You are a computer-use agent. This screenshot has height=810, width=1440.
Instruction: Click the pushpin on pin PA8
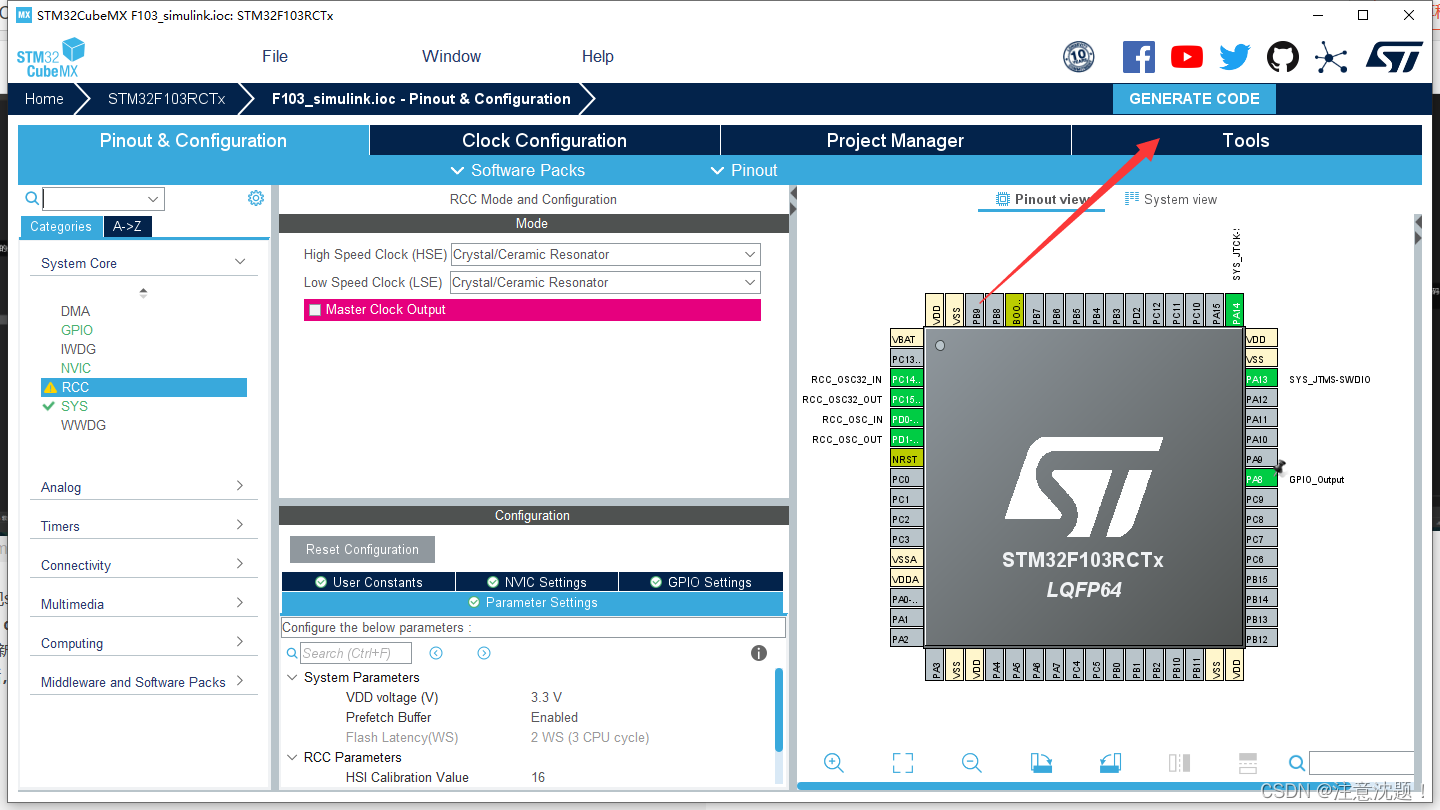click(x=1279, y=466)
